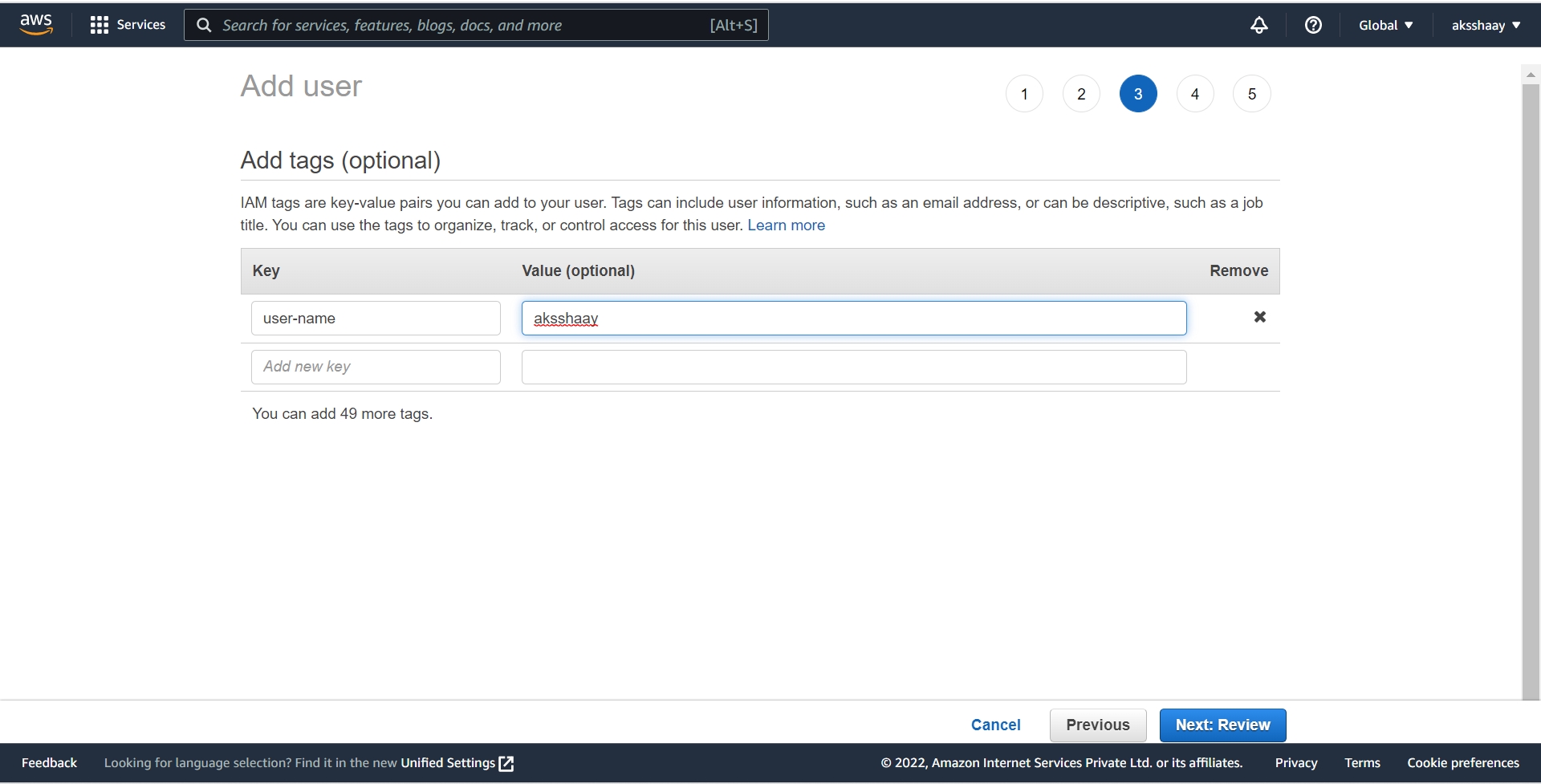
Task: Click the Next: Review button
Action: click(1222, 725)
